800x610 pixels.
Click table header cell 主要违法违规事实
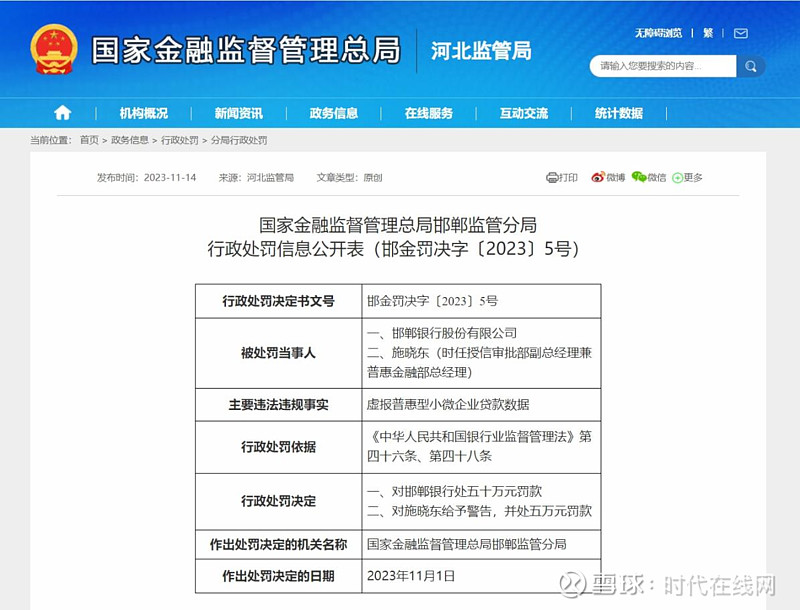click(279, 404)
